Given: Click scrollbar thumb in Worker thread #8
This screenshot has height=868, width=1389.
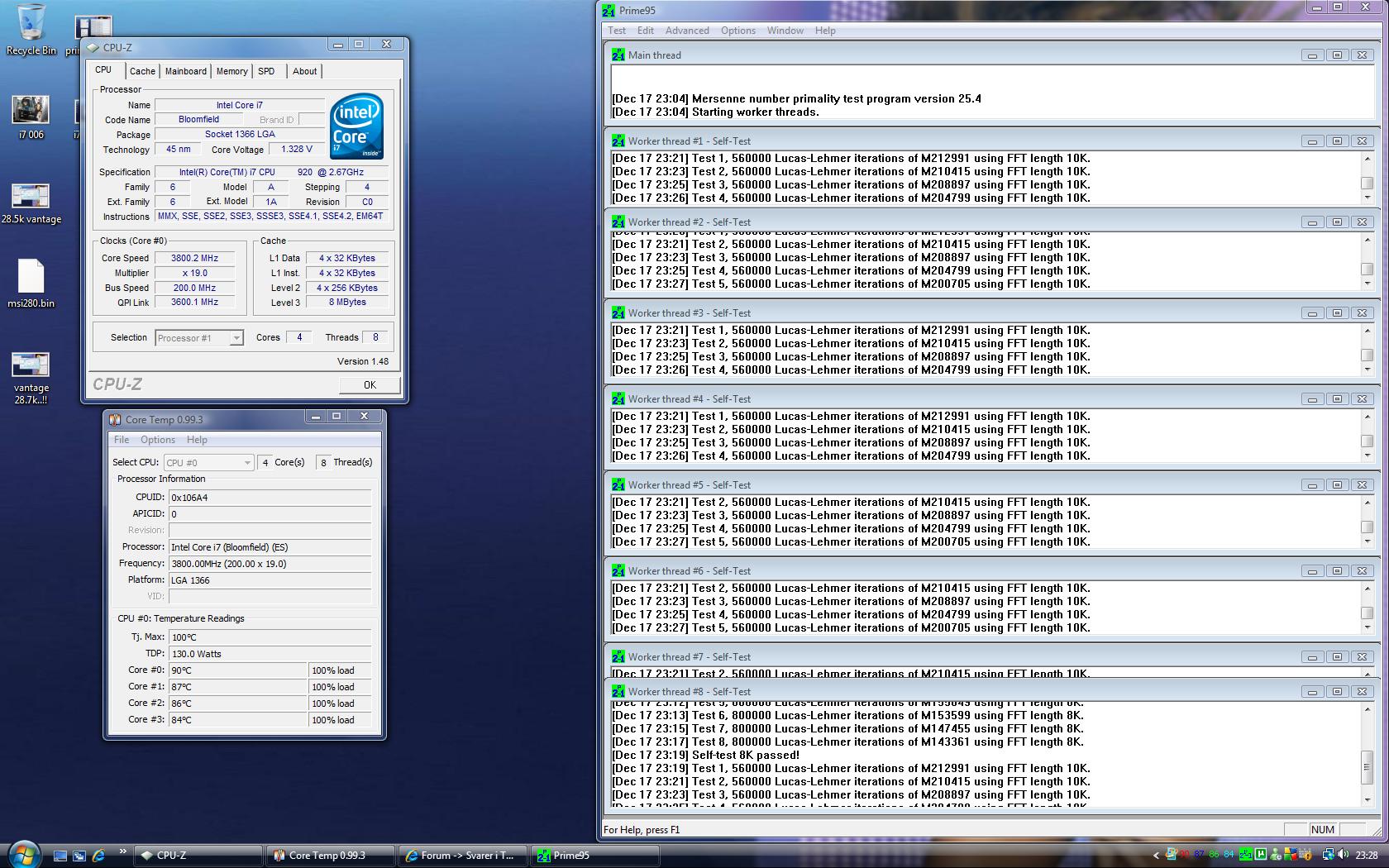Looking at the screenshot, I should 1367,768.
